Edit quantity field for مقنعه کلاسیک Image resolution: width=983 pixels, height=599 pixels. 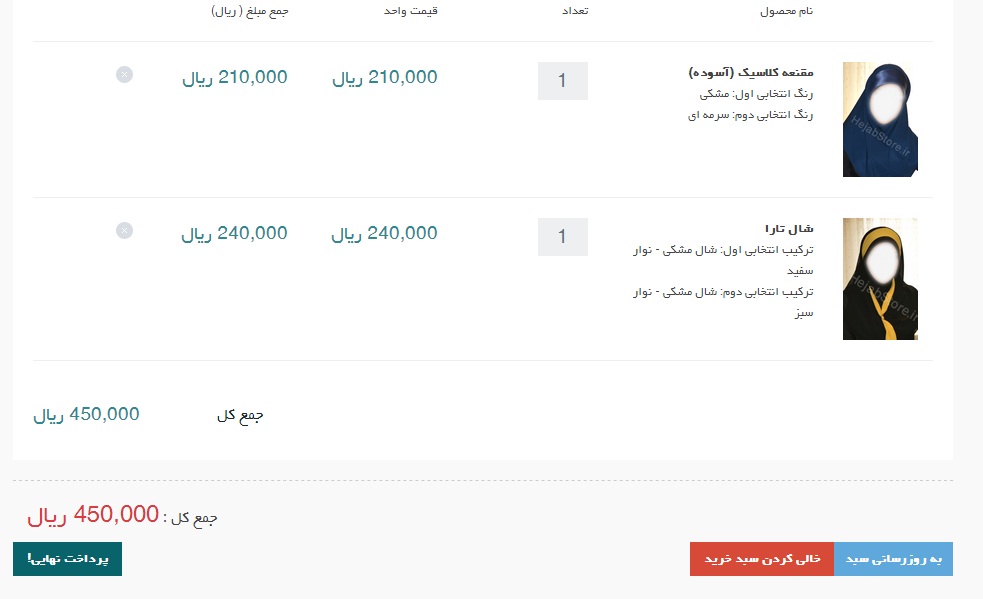coord(562,81)
